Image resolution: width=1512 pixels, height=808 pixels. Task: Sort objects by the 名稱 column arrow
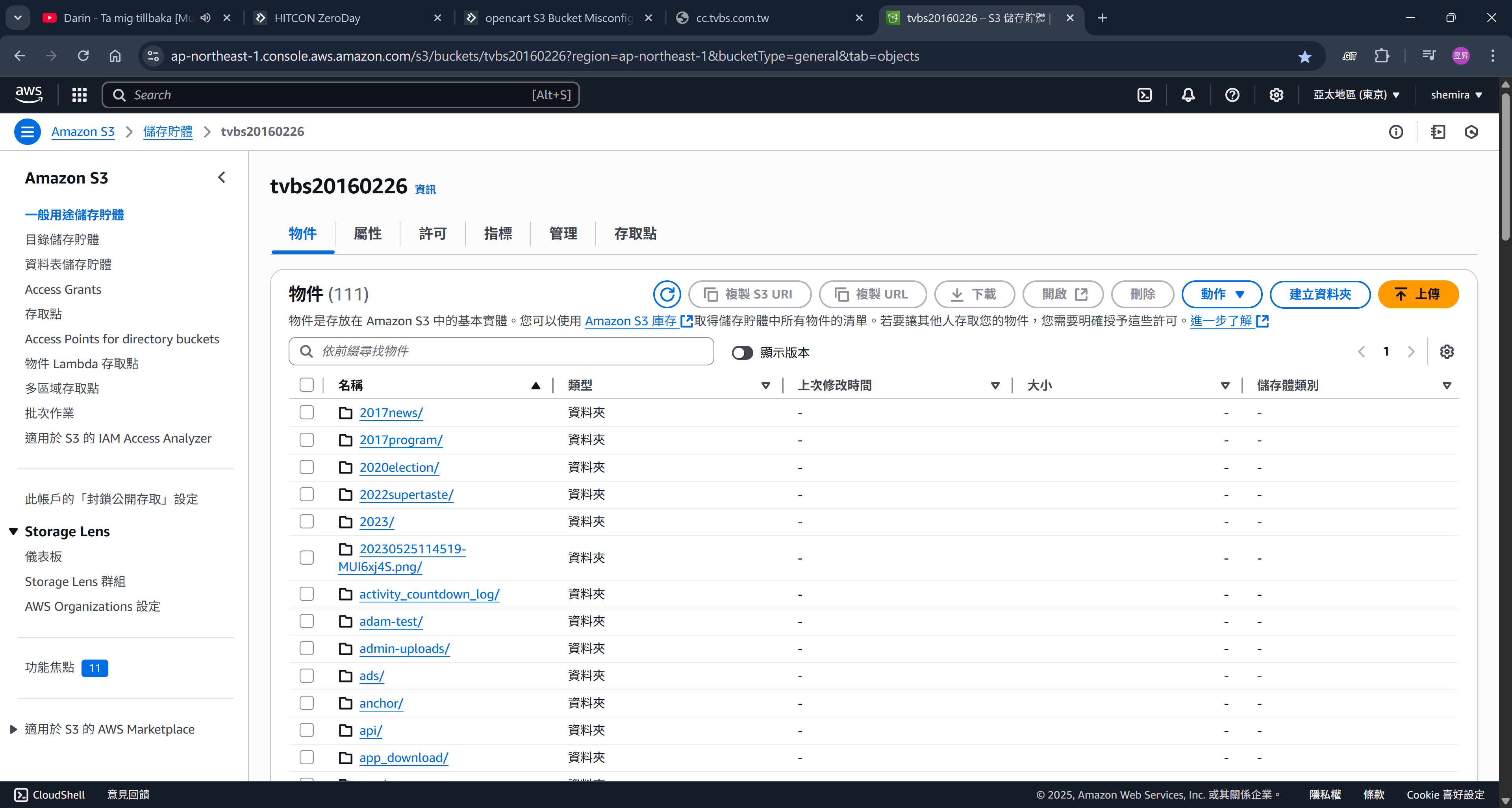[535, 385]
